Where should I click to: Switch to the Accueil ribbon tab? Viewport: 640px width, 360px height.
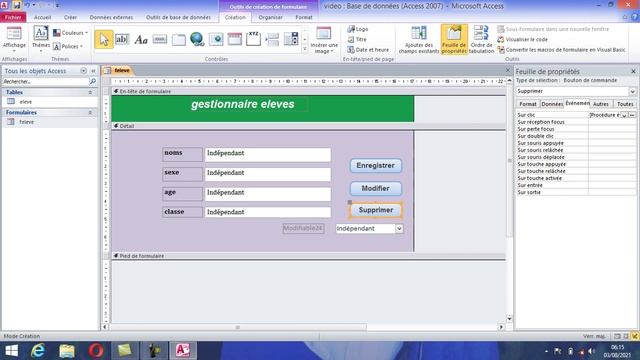pos(42,17)
